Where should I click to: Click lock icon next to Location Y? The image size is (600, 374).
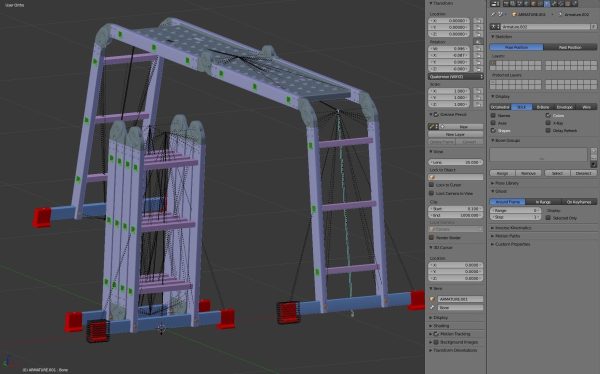click(x=478, y=28)
